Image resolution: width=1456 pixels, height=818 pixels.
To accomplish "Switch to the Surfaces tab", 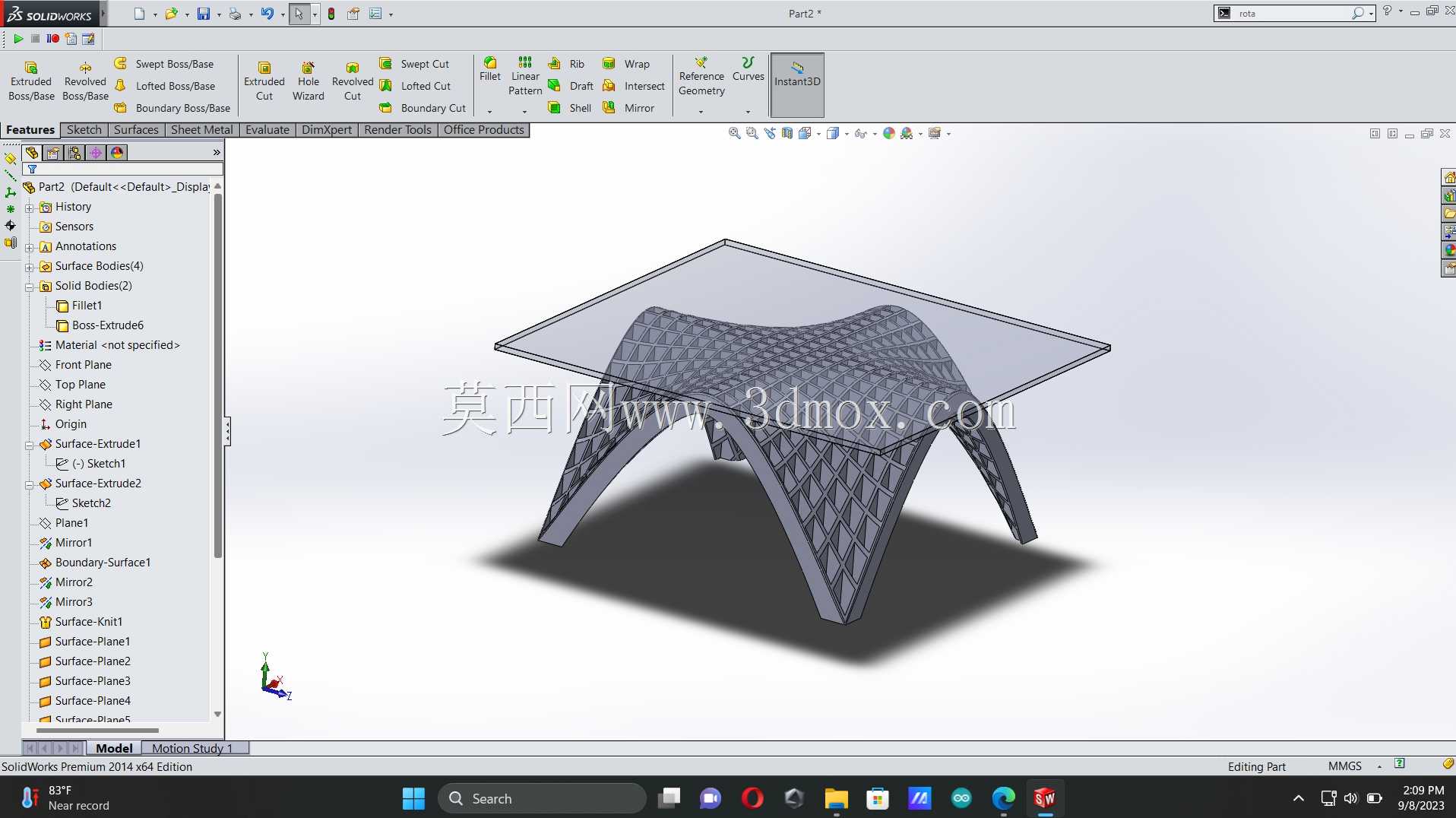I will click(x=136, y=130).
